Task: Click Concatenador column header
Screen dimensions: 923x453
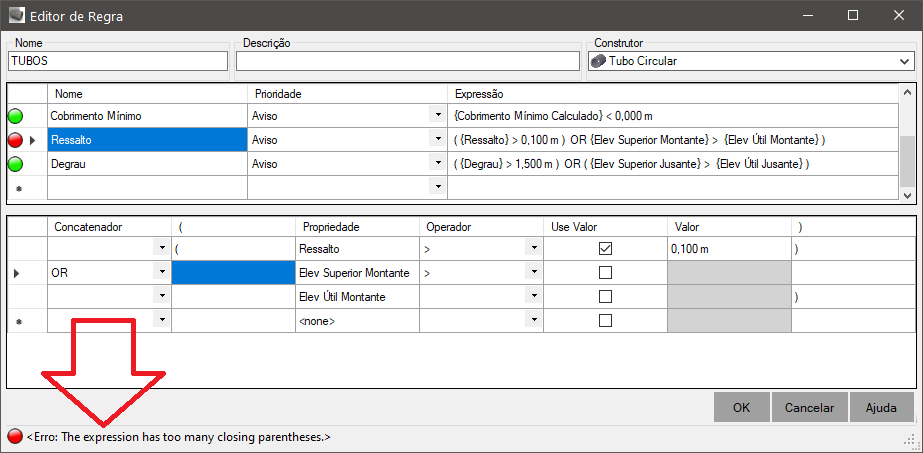Action: 109,226
